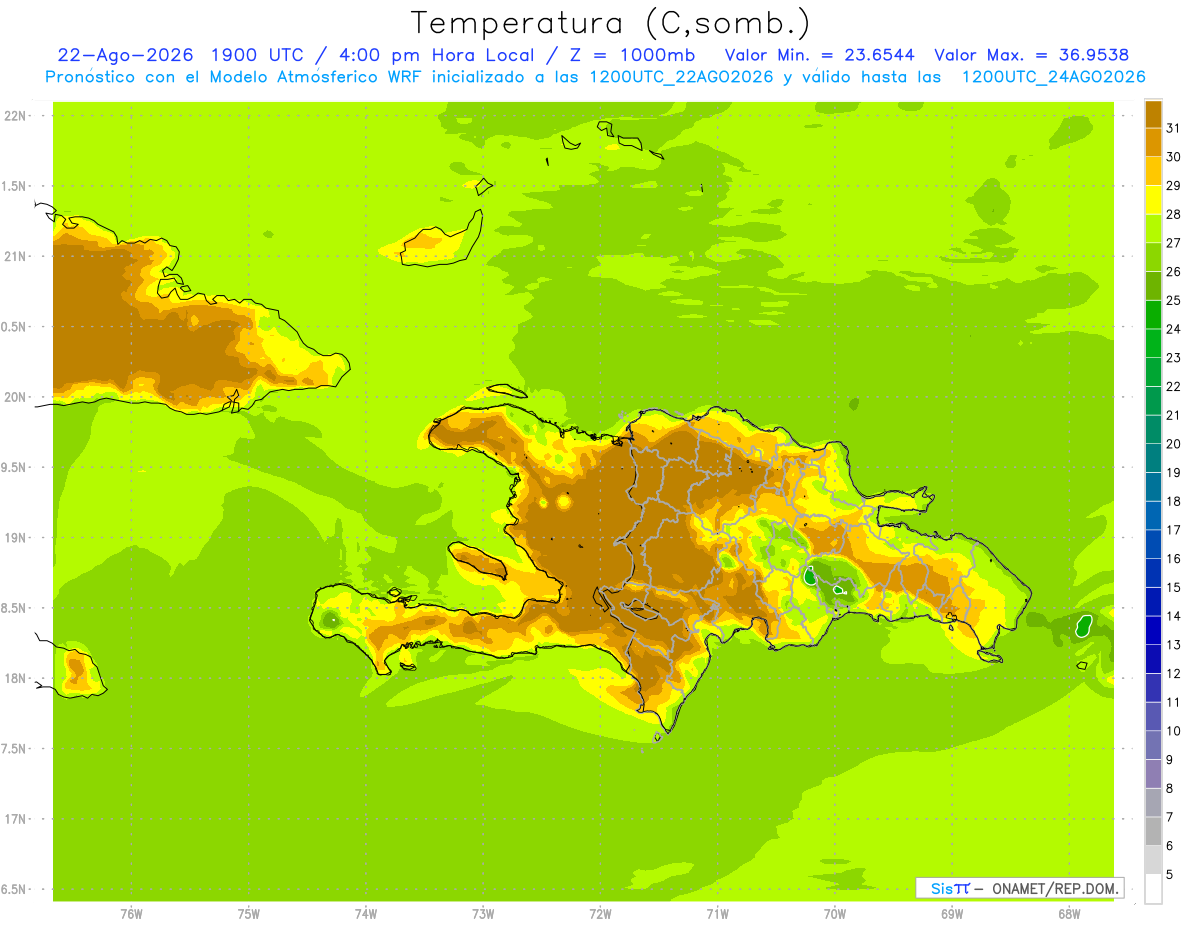
Task: Click the "SisTT" logo text
Action: 950,888
